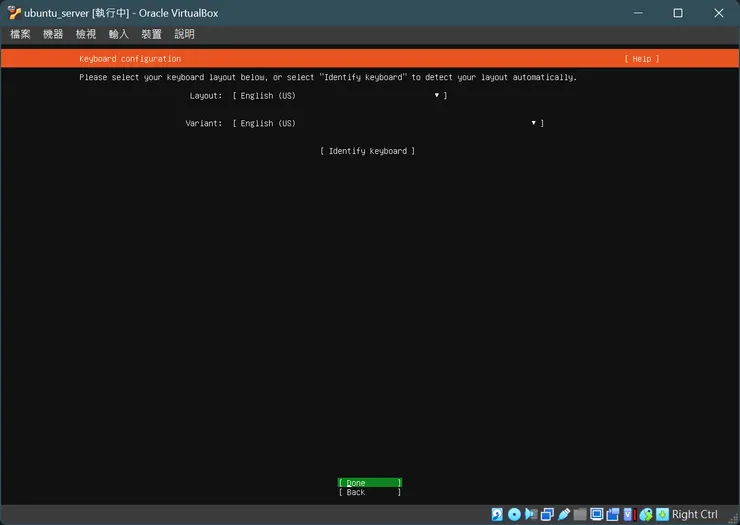Open the 說明 (Help) menu
The height and width of the screenshot is (525, 740).
185,34
